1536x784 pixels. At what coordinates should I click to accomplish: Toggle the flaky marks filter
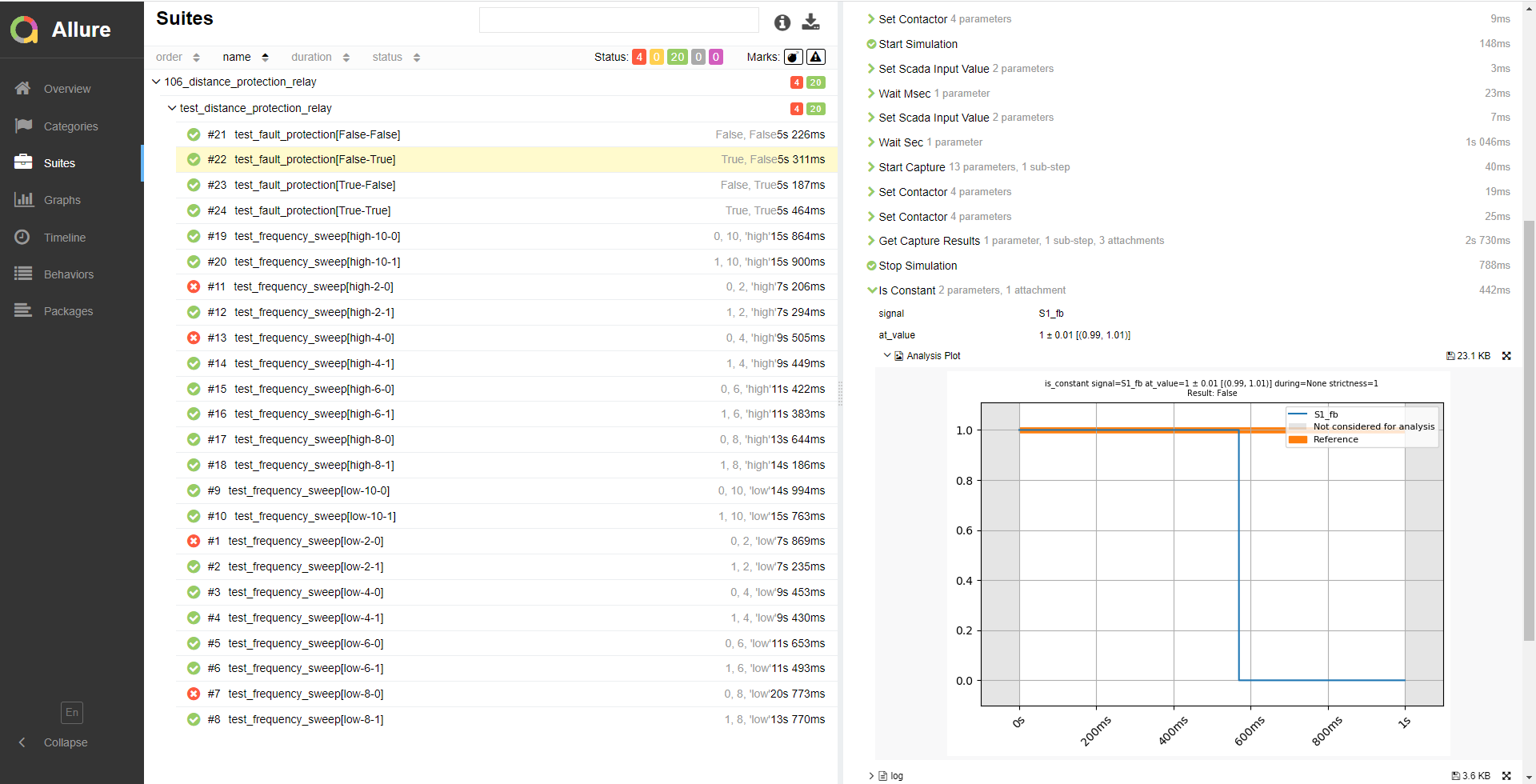pyautogui.click(x=793, y=57)
